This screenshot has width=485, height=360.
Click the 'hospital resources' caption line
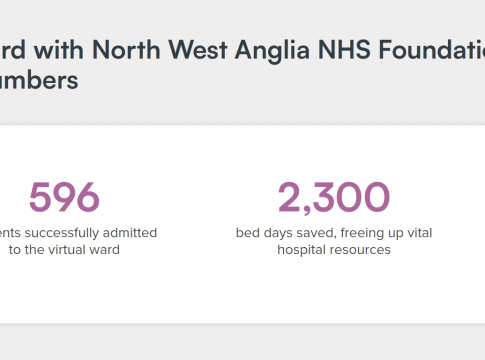coord(334,250)
